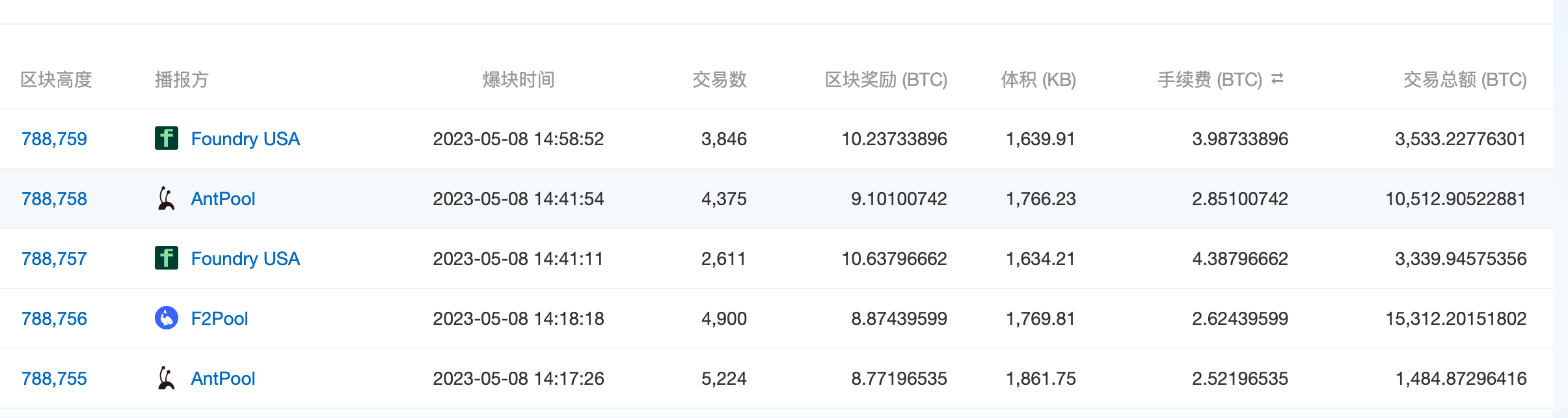Screen dimensions: 1568x418
Task: Click the AntPool ant logo in row 788,758
Action: [167, 199]
